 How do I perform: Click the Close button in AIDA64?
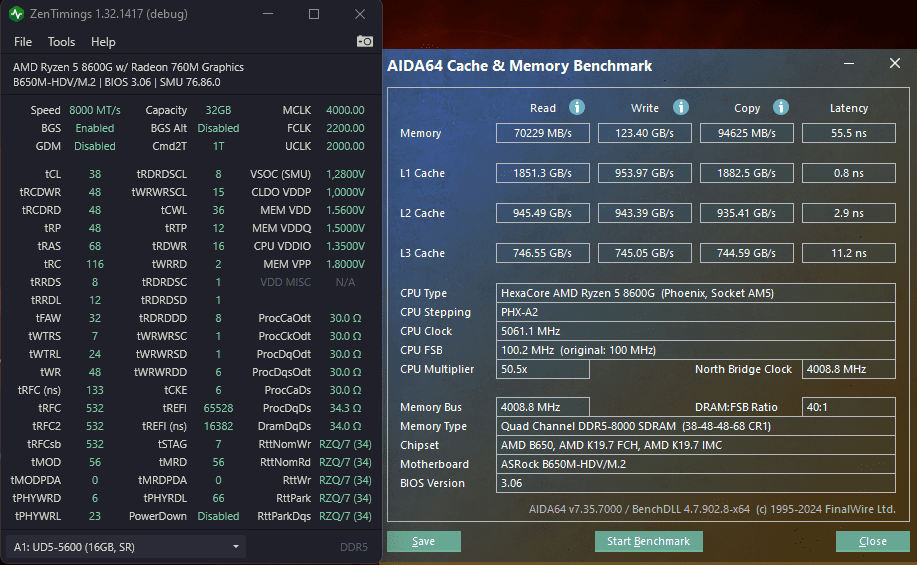point(873,542)
